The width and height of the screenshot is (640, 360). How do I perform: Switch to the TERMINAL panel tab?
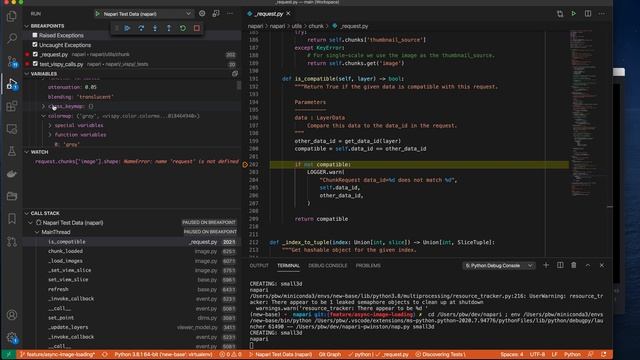289,265
